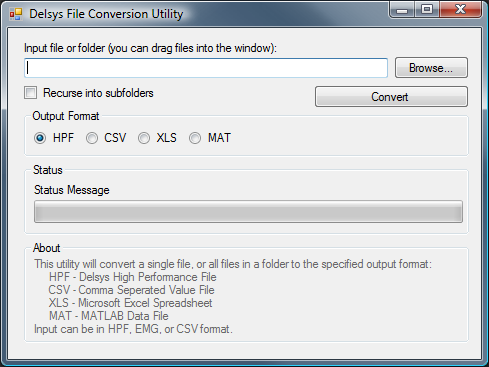489x367 pixels.
Task: Minimize the Delsys File Conversion Utility window
Action: point(402,10)
